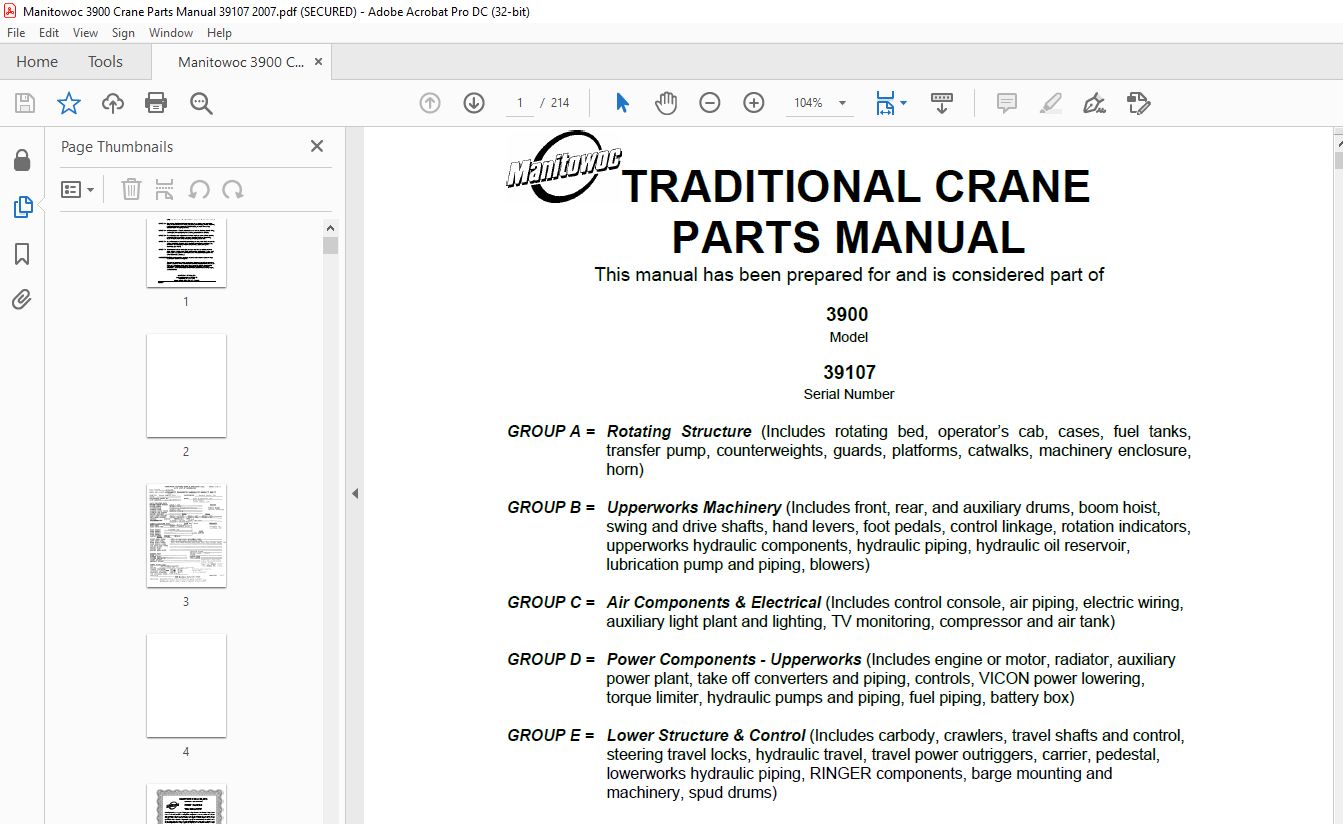This screenshot has height=824, width=1343.
Task: Select the Manitowoc 3900 document tab
Action: pos(241,62)
